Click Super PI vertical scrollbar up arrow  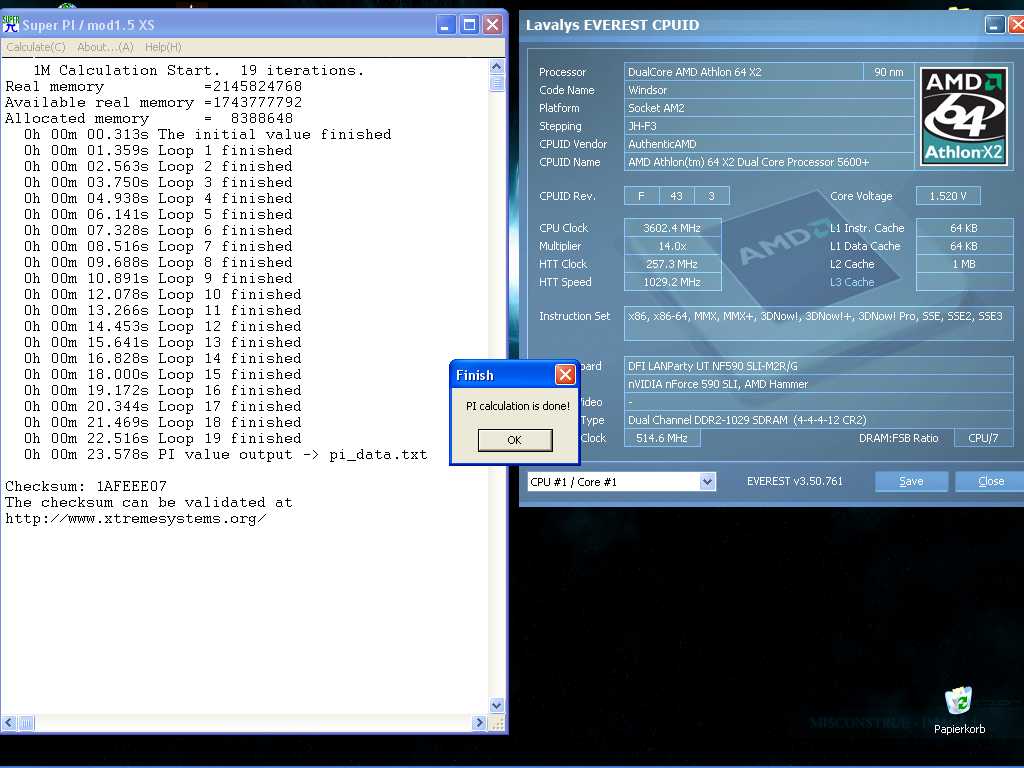pos(496,66)
